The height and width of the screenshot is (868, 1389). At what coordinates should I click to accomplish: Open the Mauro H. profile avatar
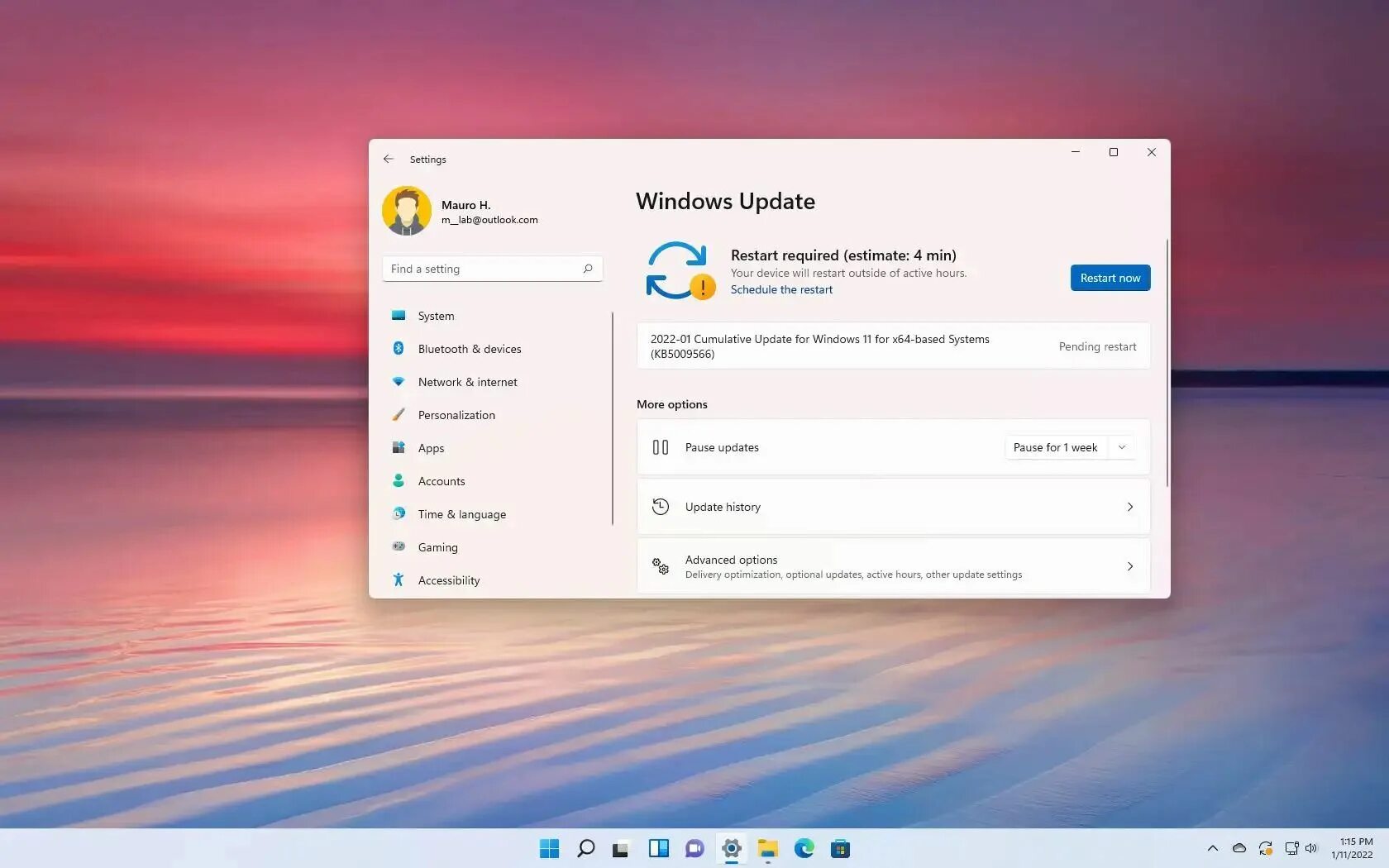(407, 211)
